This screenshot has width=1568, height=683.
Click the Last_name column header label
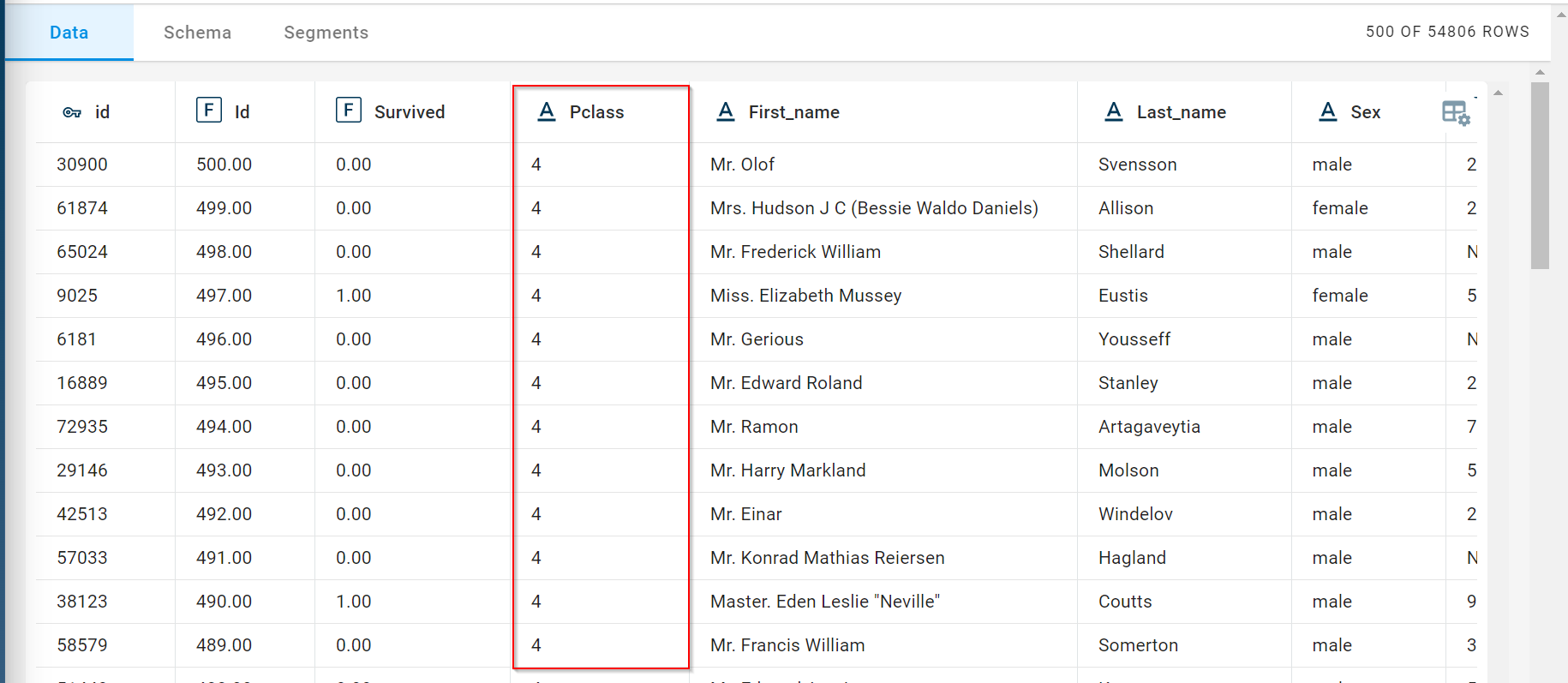pyautogui.click(x=1181, y=112)
